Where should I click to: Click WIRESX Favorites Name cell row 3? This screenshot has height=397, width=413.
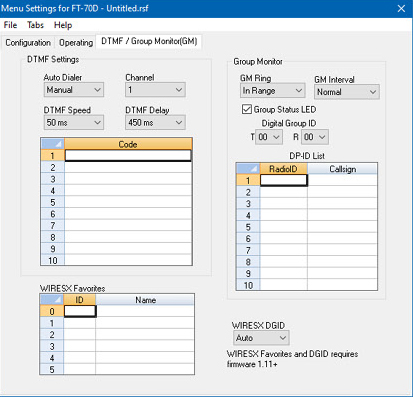point(145,346)
